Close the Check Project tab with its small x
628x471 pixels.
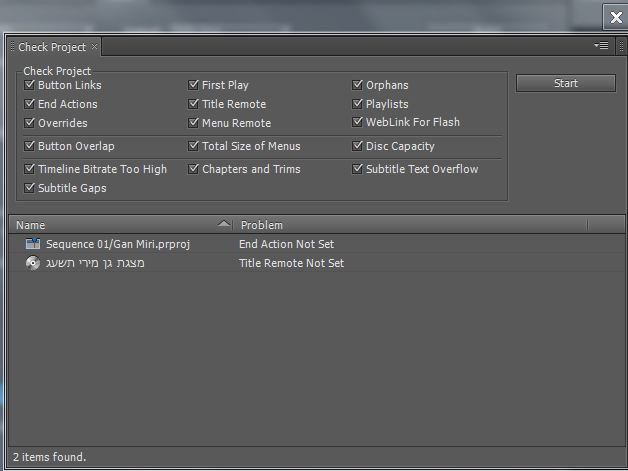tap(94, 46)
